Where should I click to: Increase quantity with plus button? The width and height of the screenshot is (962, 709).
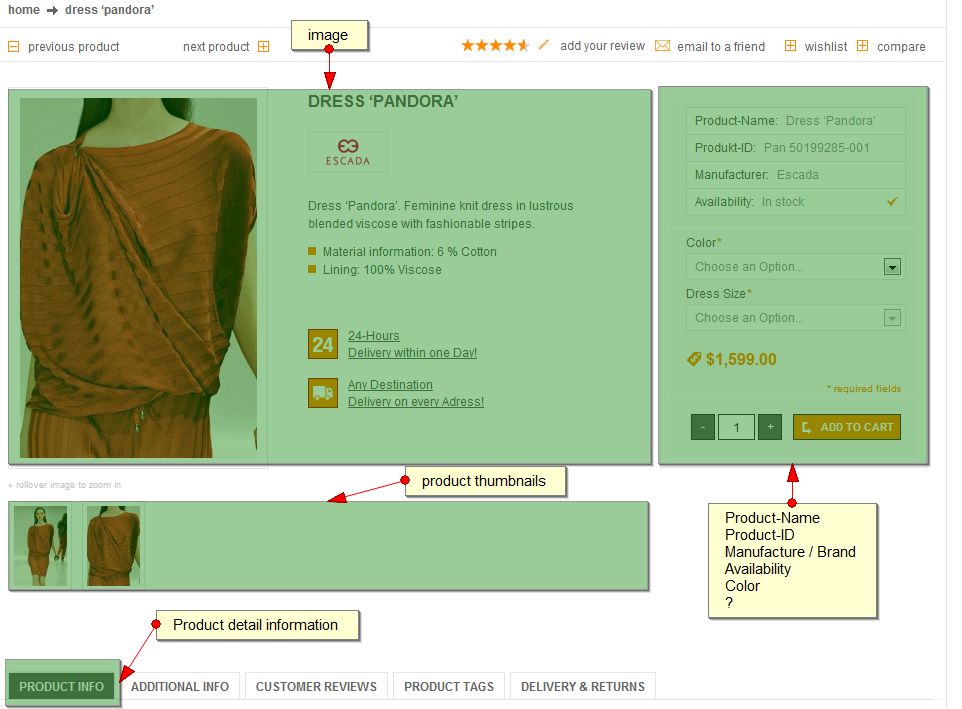click(x=769, y=427)
